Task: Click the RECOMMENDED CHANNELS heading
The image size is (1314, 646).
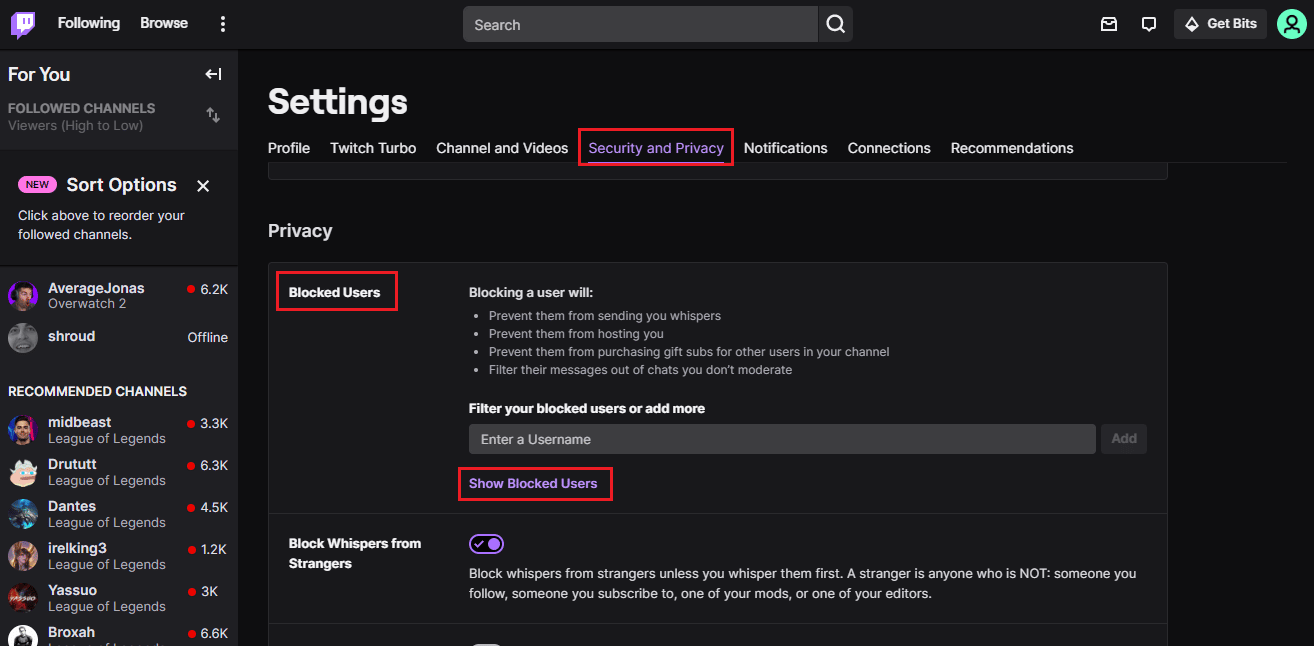Action: coord(97,391)
